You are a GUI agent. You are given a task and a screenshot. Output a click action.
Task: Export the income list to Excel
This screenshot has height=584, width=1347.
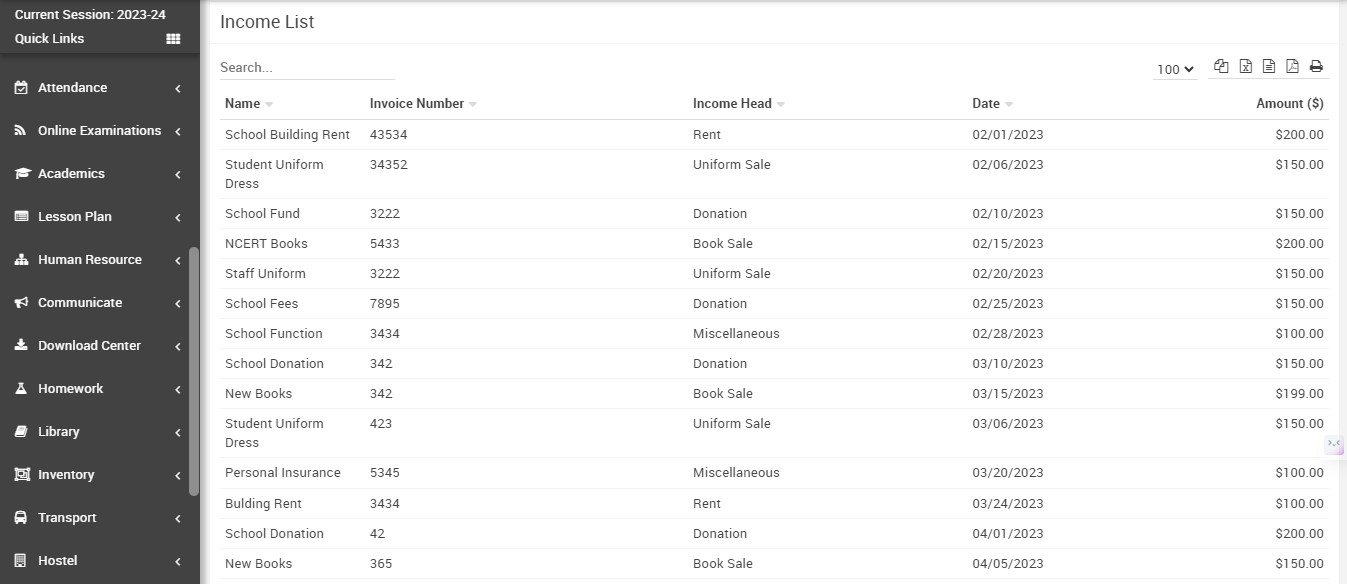click(1245, 67)
